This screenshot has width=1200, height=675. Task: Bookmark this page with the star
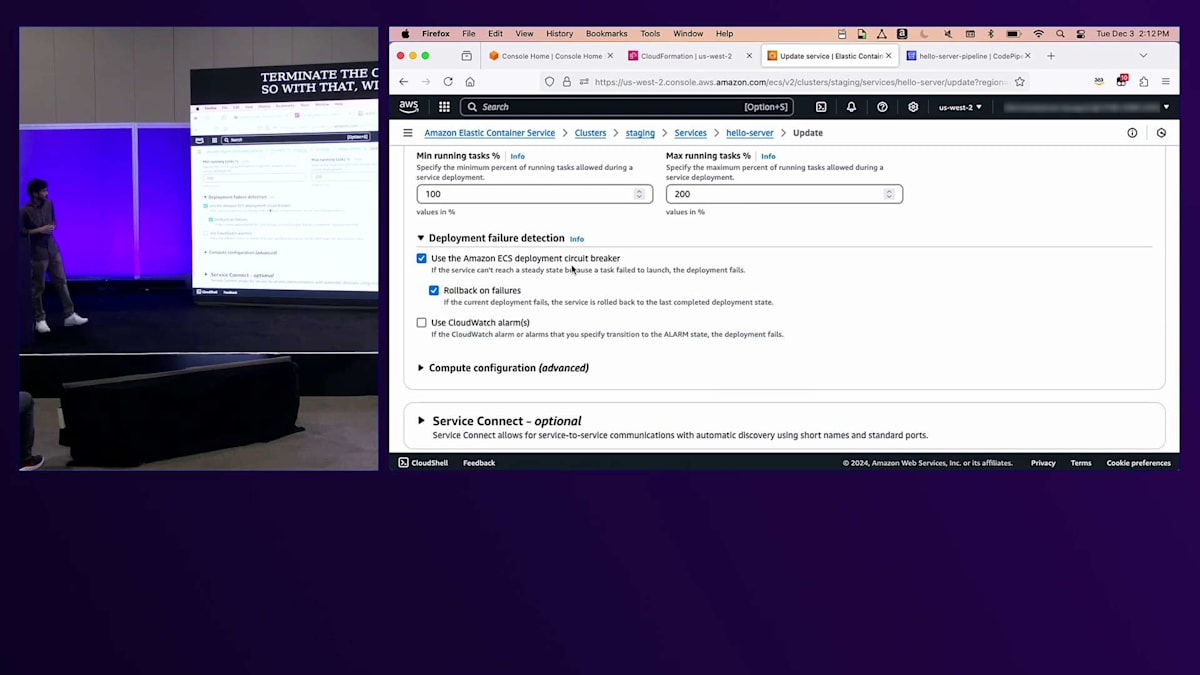(x=1020, y=82)
